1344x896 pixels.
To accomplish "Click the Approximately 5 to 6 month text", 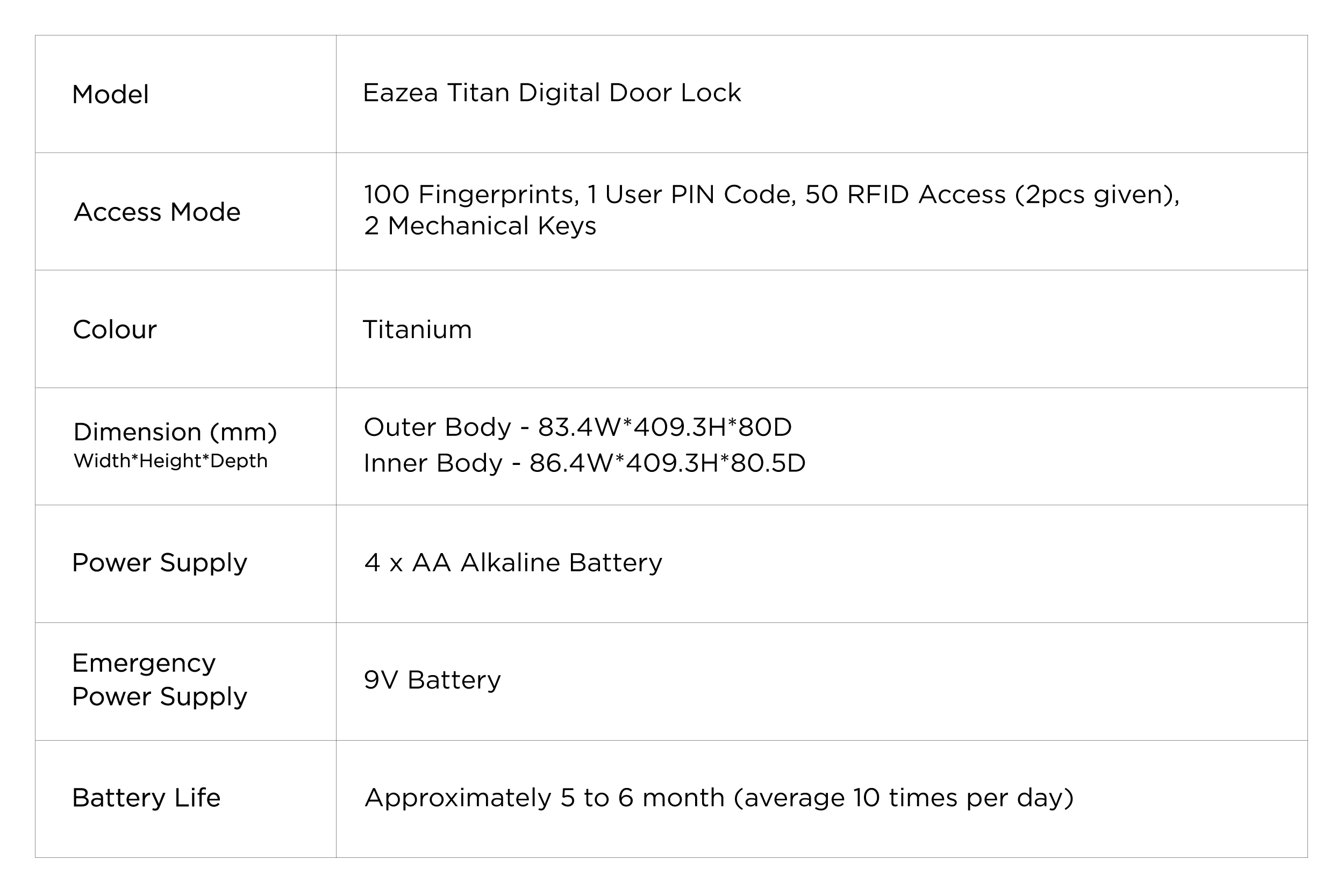I will [545, 798].
